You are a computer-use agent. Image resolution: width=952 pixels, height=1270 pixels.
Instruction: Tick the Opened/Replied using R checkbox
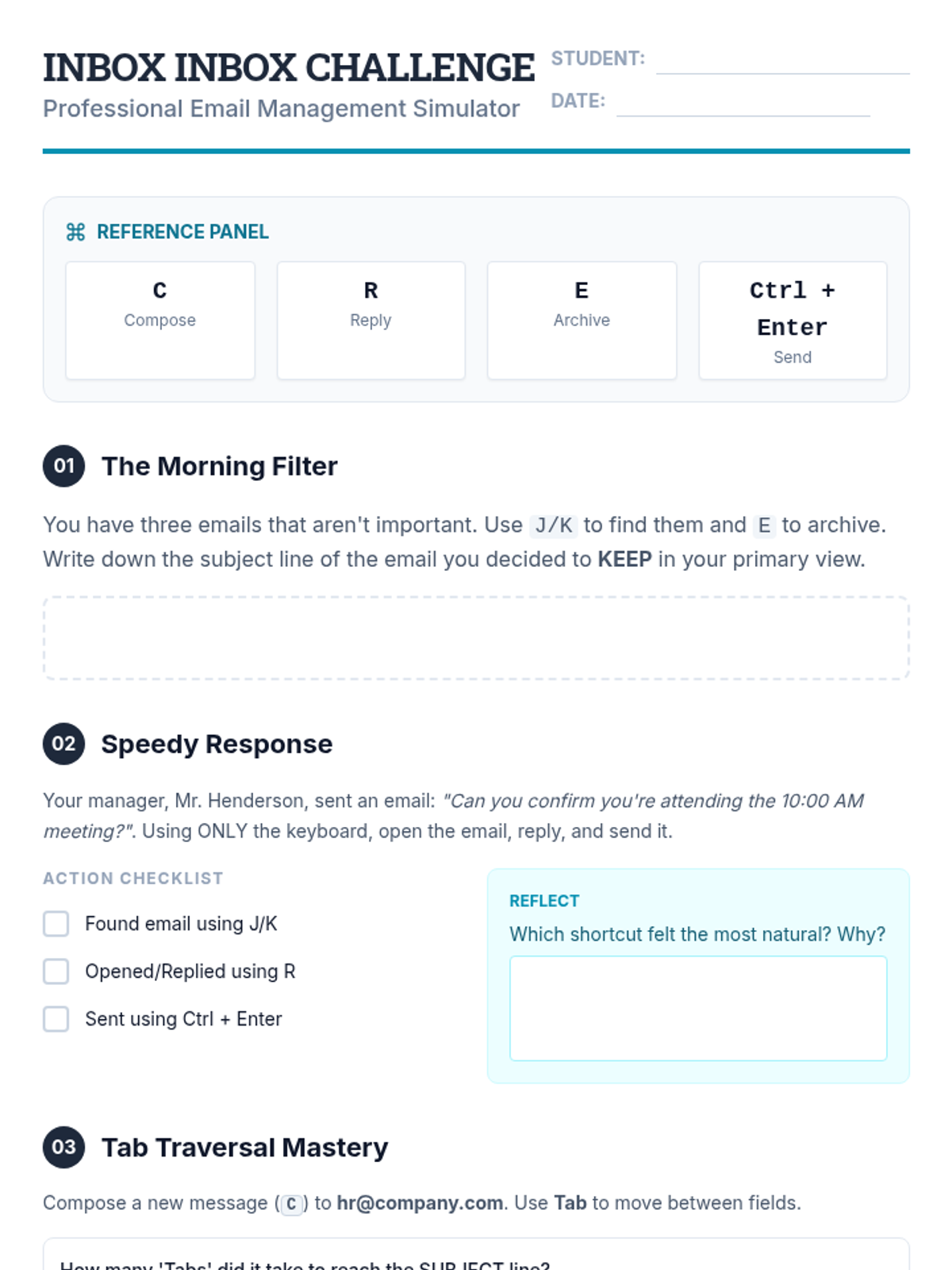(56, 972)
